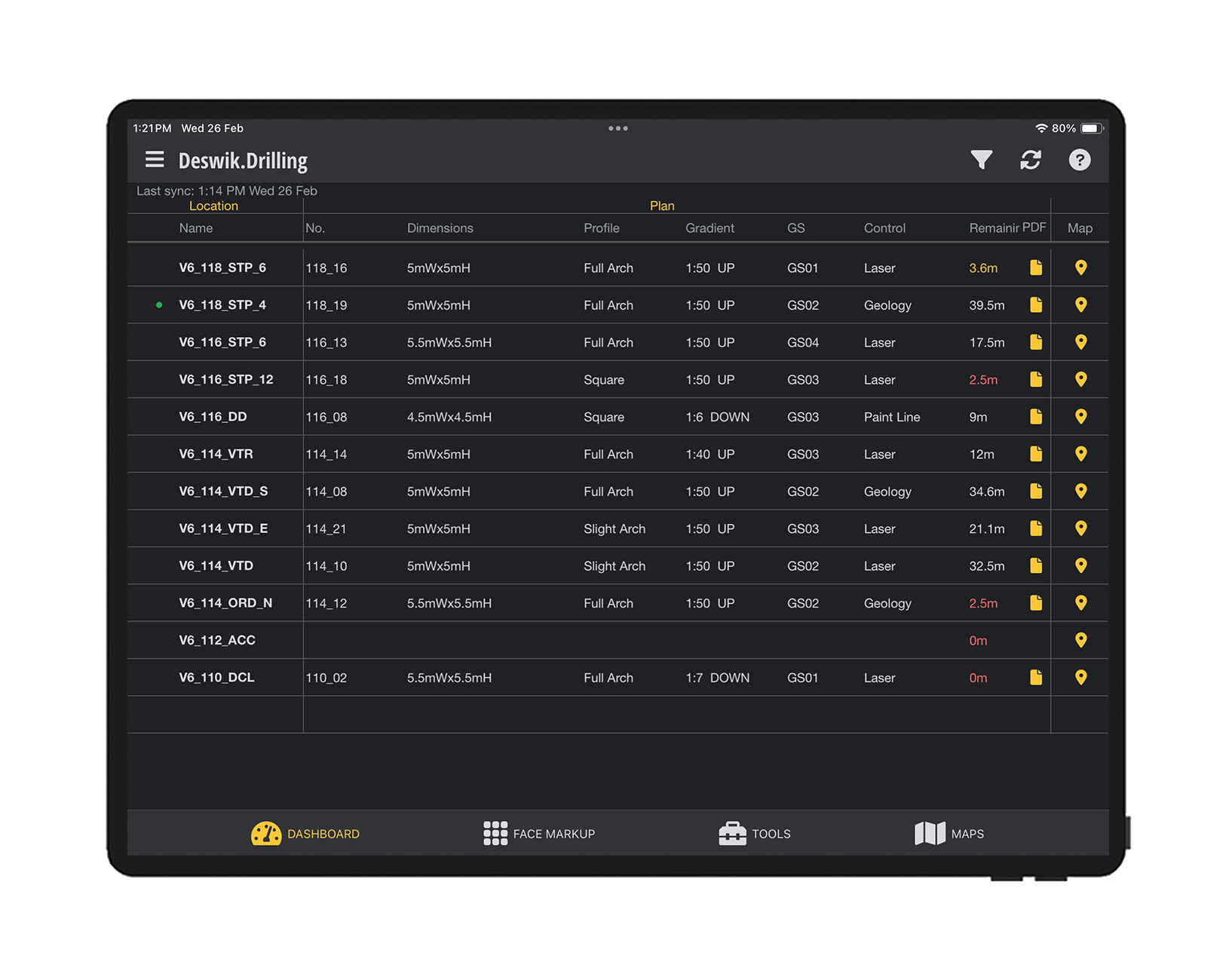Open the filter funnel icon

point(981,160)
